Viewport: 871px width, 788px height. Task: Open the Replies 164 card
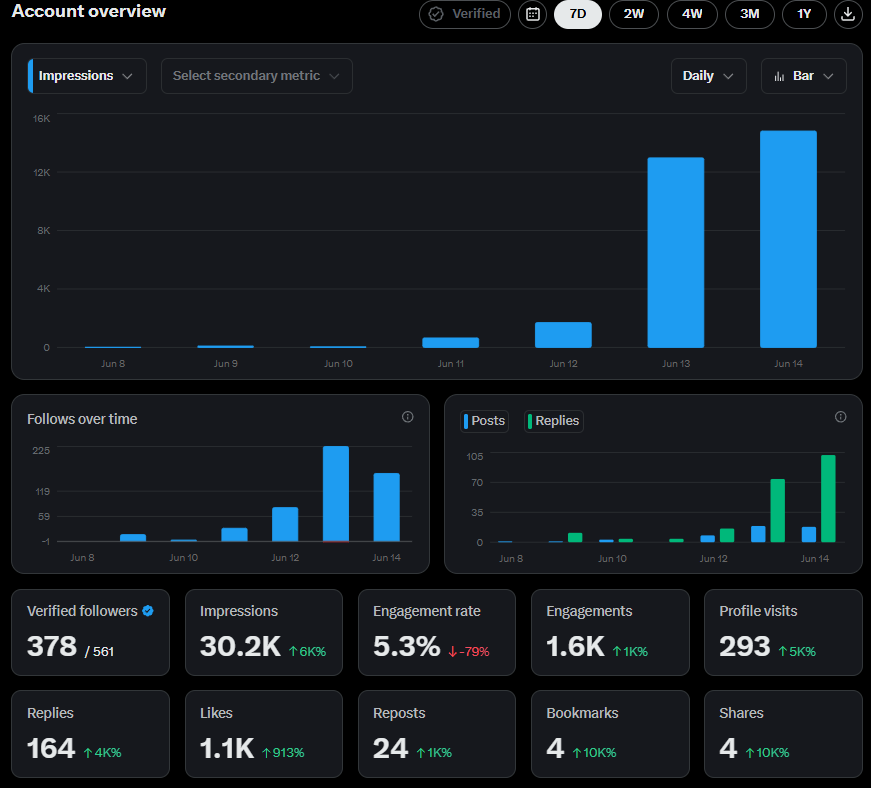coord(91,734)
